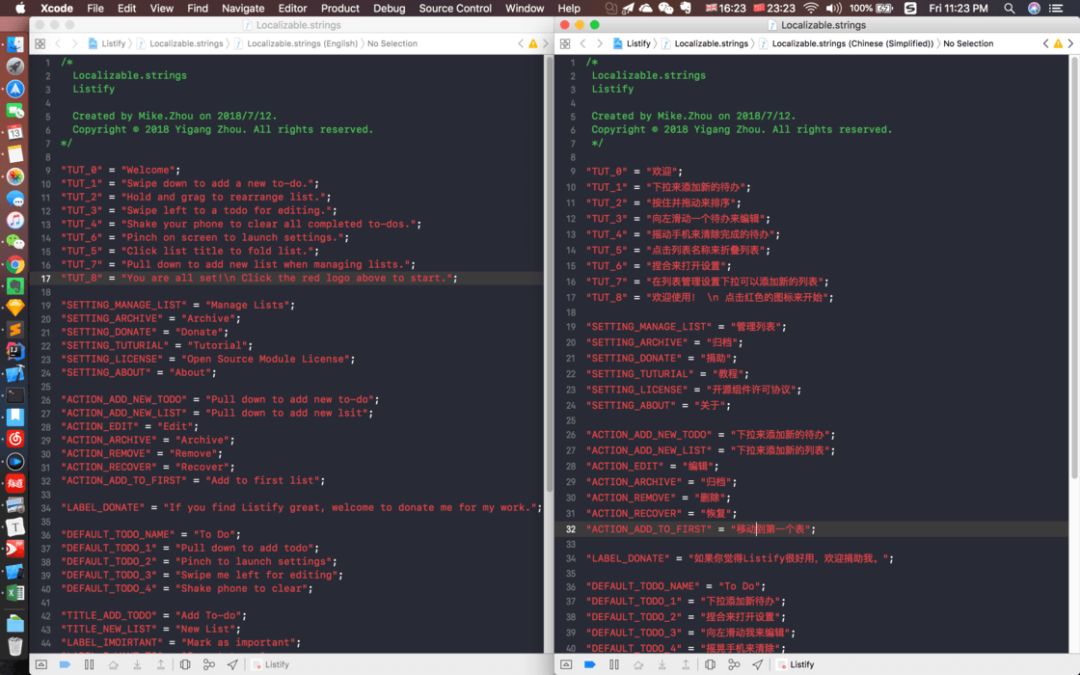Viewport: 1080px width, 675px height.
Task: Pause program execution in left window
Action: 89,665
